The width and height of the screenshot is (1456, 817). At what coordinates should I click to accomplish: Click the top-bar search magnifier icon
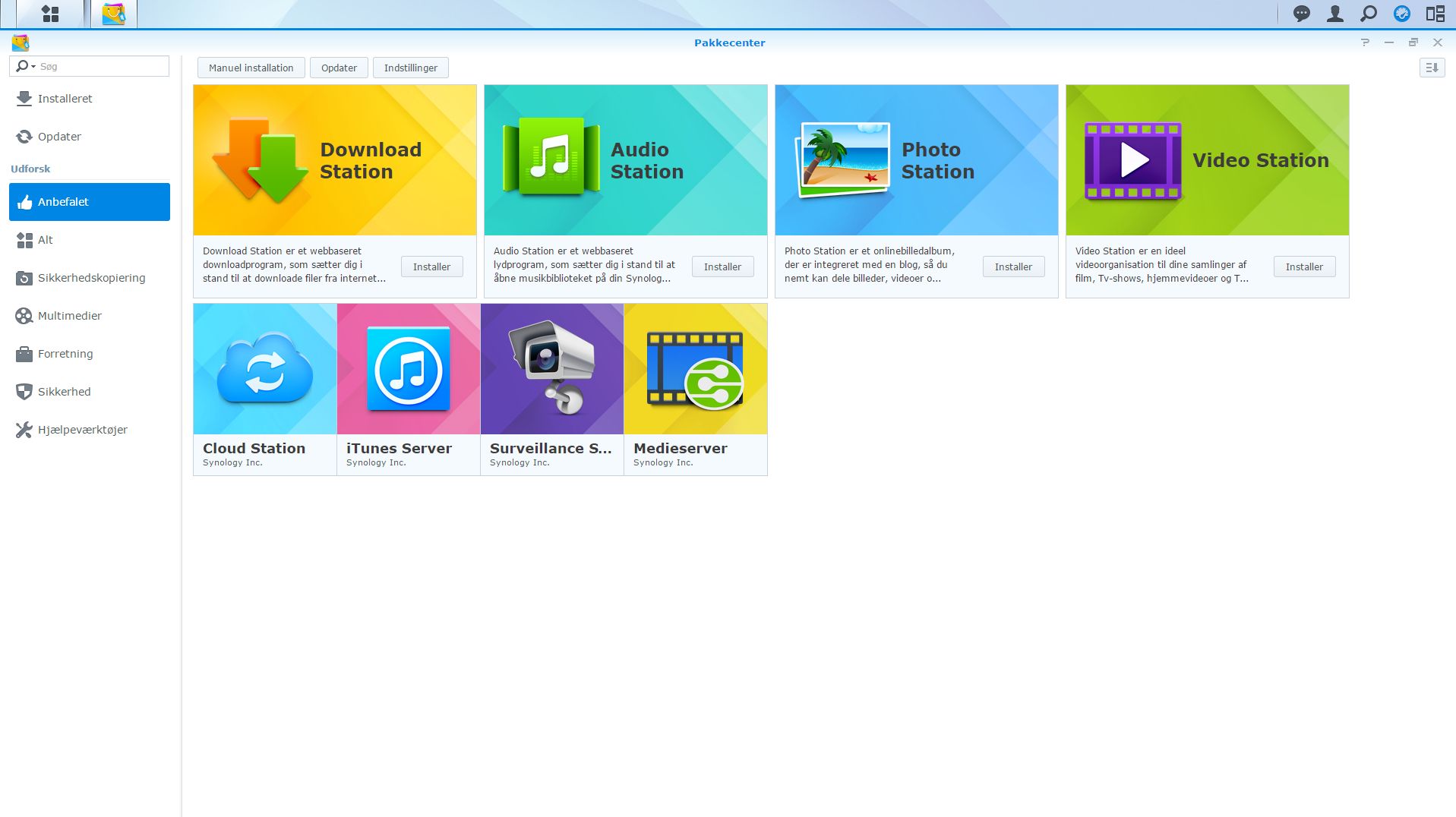[x=1368, y=14]
